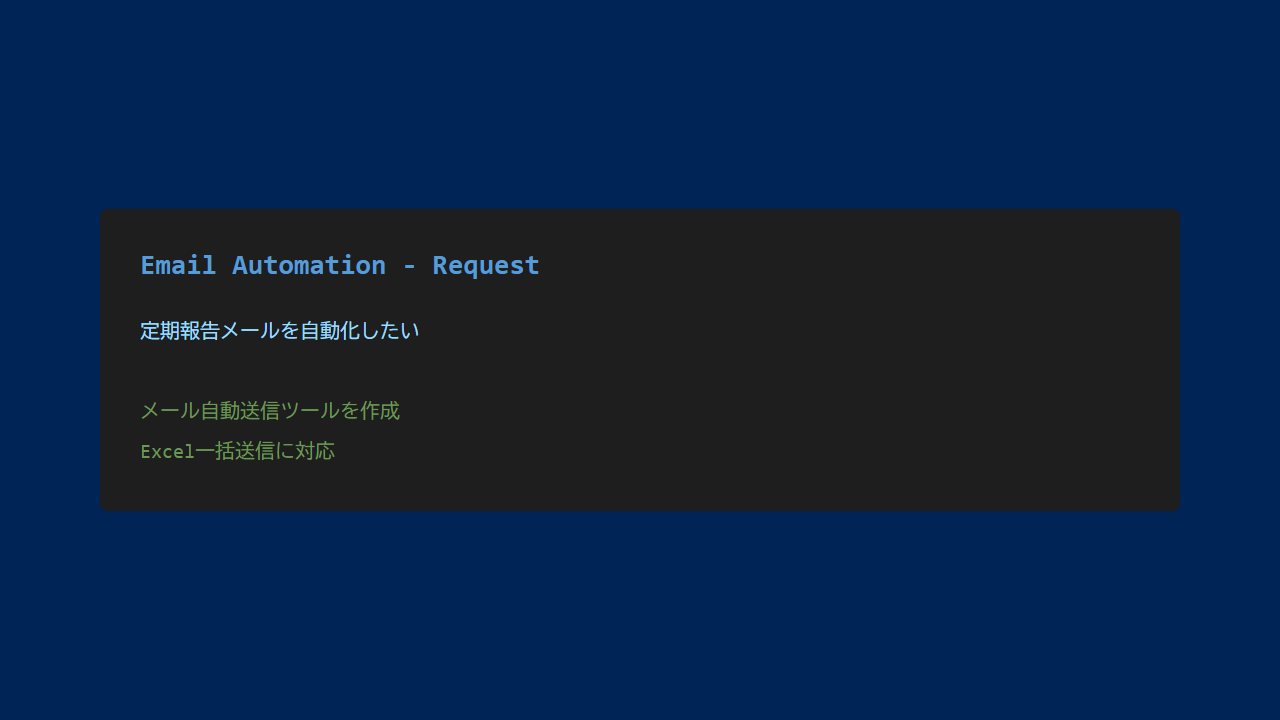Click the word "Request" in the heading
The image size is (1280, 720).
[x=486, y=265]
